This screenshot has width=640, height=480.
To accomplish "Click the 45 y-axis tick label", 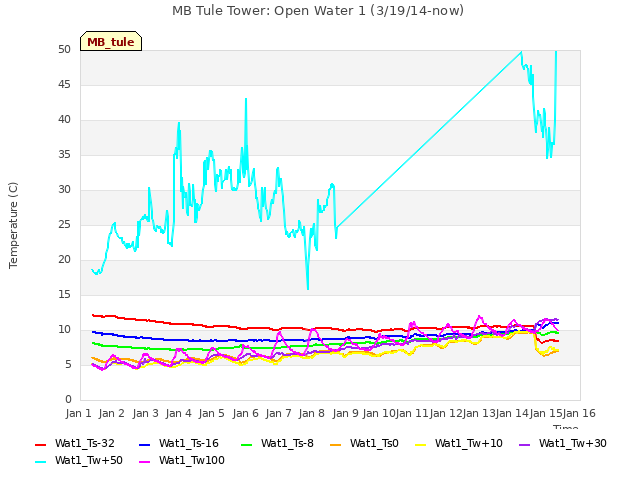I will 64,84.
